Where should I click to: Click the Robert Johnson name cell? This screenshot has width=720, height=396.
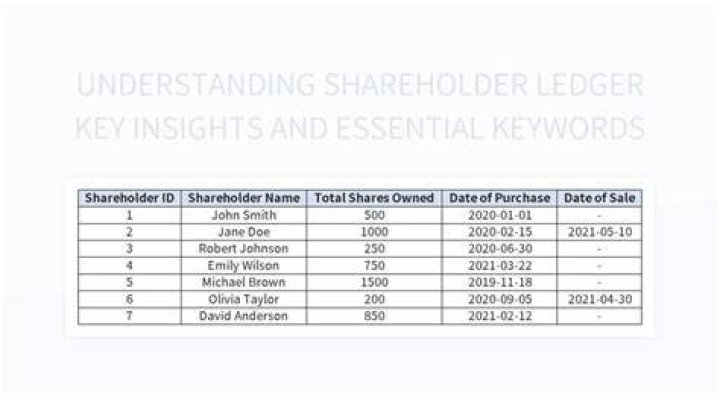tap(243, 249)
